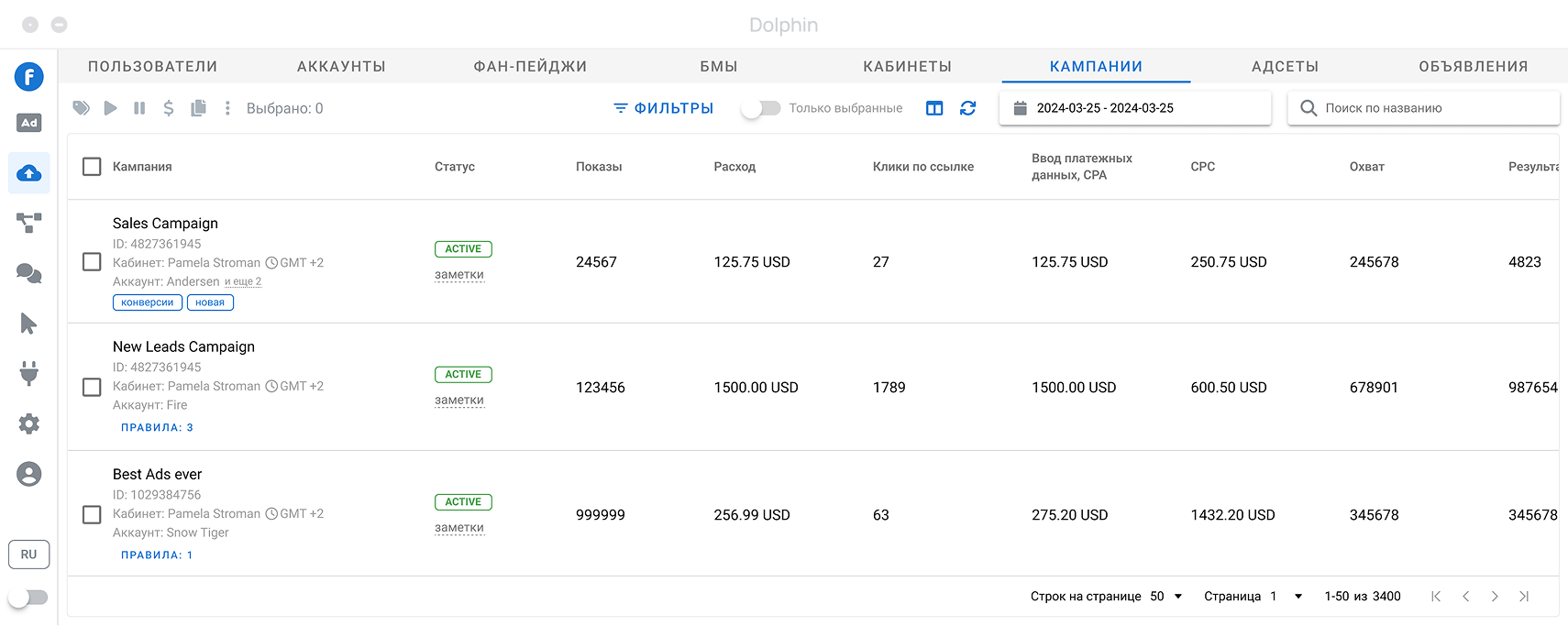Enable the Только выбранные toggle
This screenshot has height=626, width=1568.
click(761, 108)
